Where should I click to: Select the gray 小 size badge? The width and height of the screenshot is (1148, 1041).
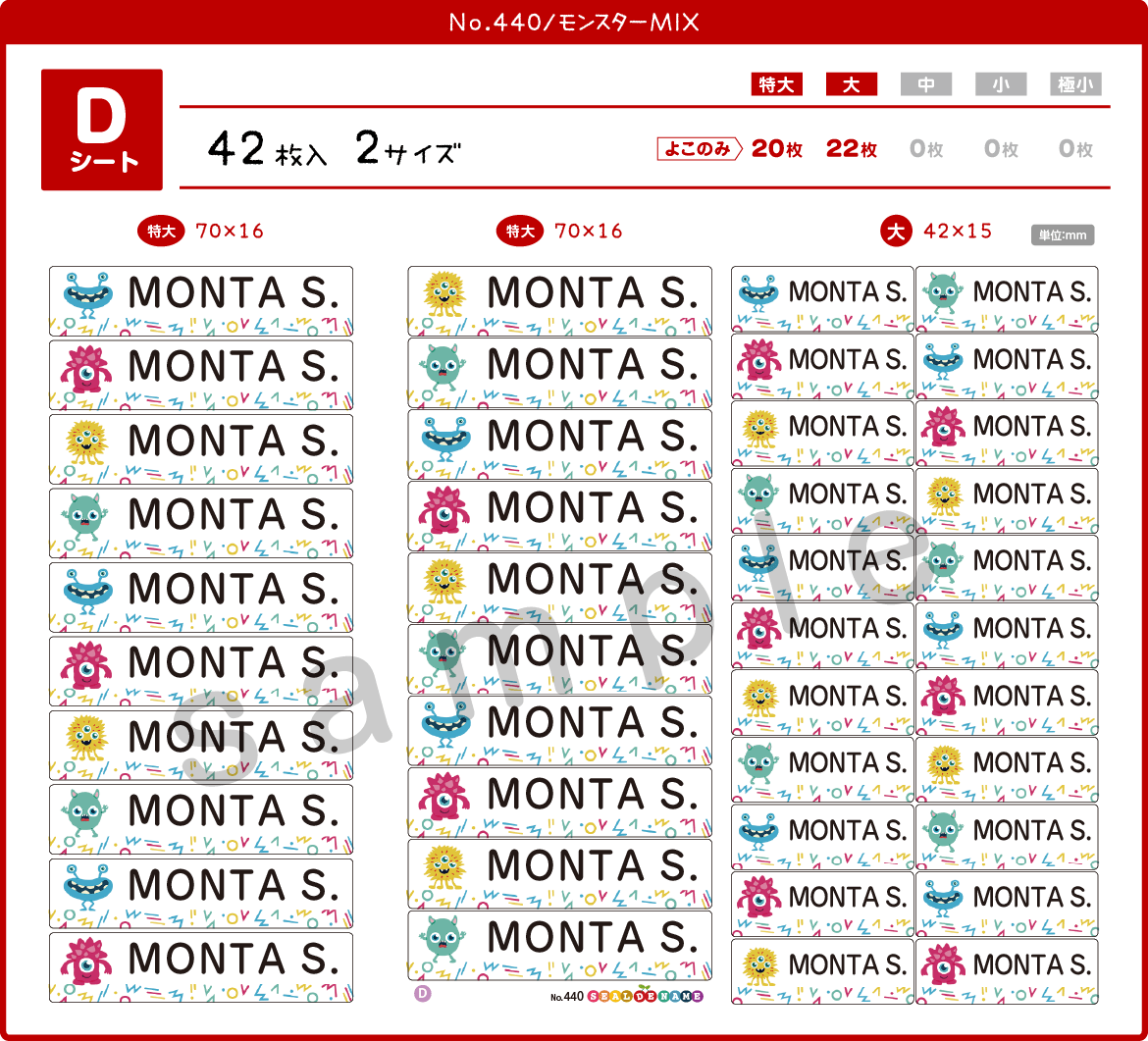point(1001,84)
